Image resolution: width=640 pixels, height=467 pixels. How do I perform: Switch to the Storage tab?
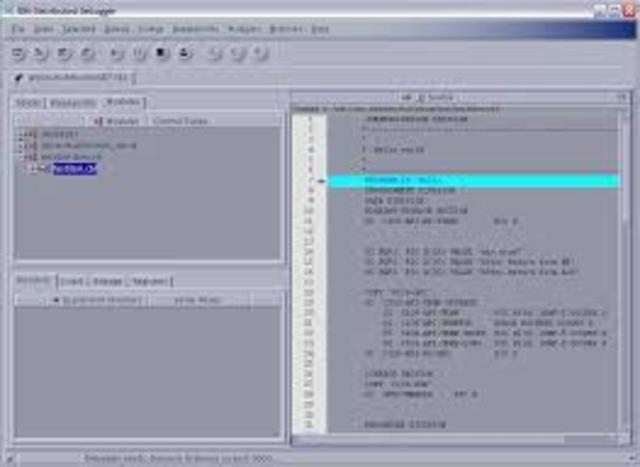click(107, 281)
